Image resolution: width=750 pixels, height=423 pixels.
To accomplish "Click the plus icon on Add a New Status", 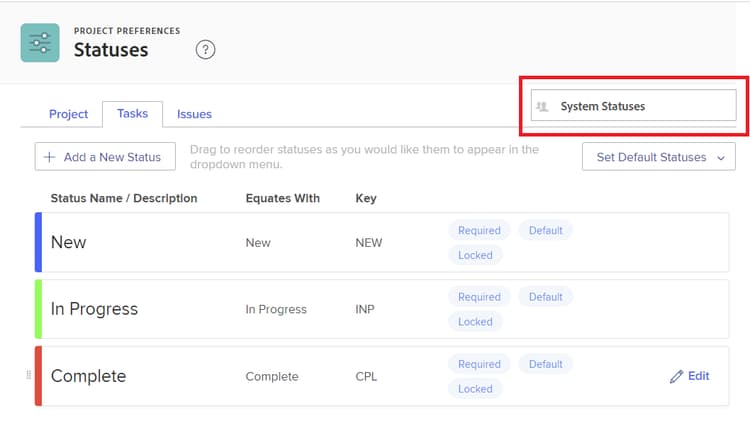I will point(50,157).
